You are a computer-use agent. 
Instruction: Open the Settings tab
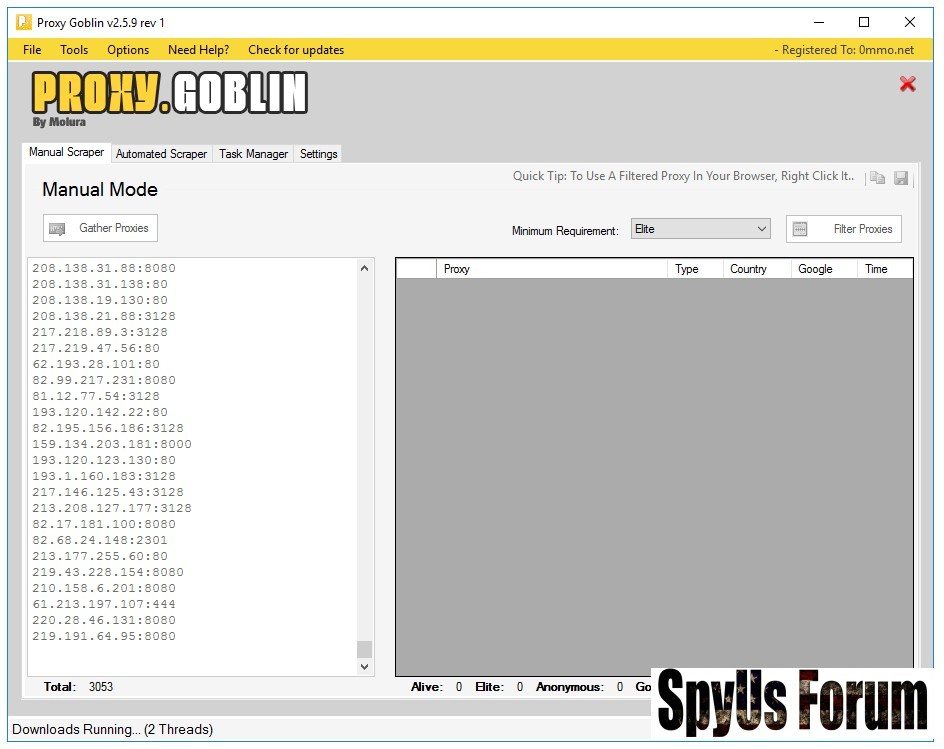(x=318, y=154)
